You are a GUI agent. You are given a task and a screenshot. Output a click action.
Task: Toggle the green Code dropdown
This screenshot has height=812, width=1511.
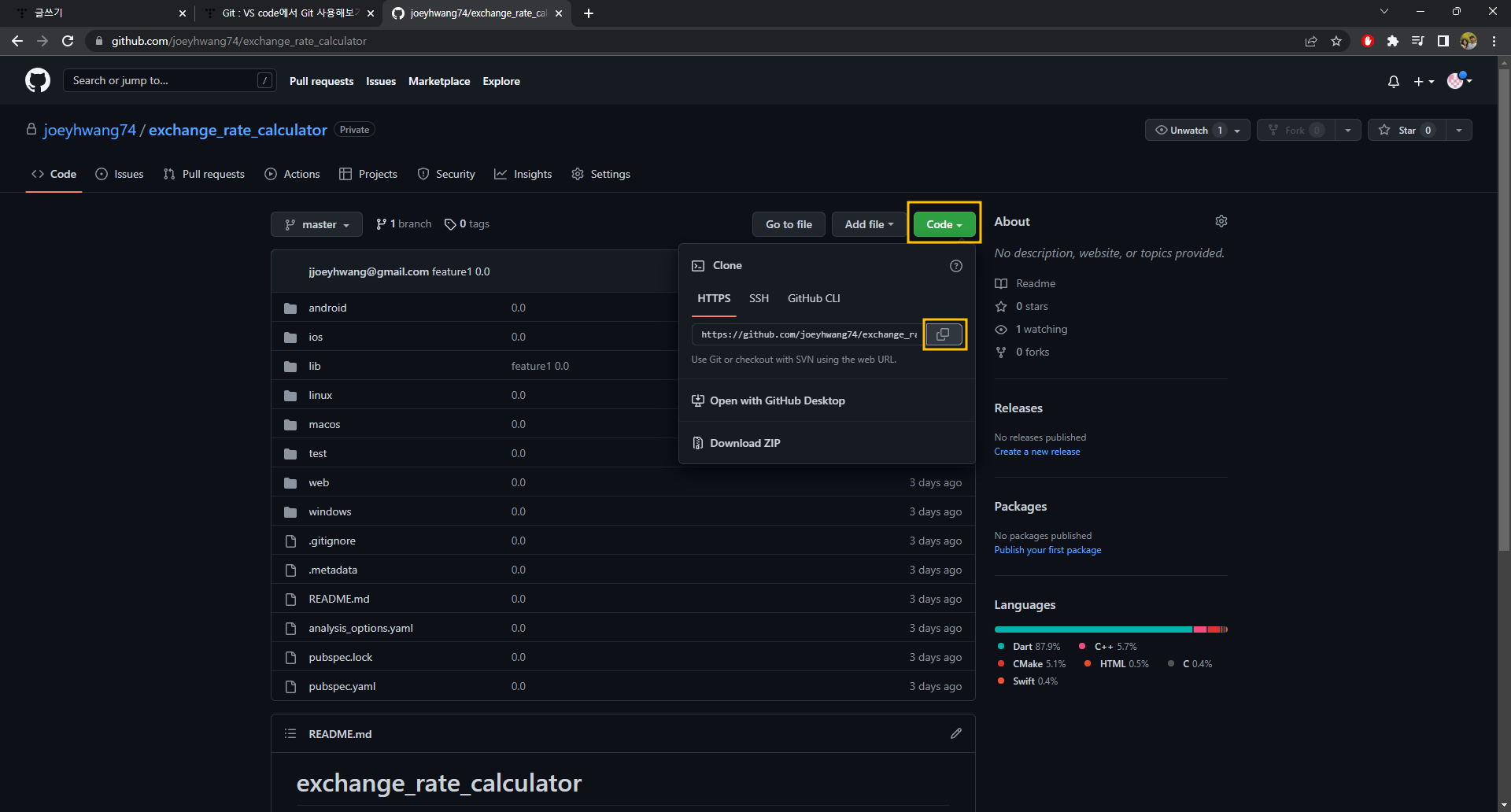coord(944,224)
